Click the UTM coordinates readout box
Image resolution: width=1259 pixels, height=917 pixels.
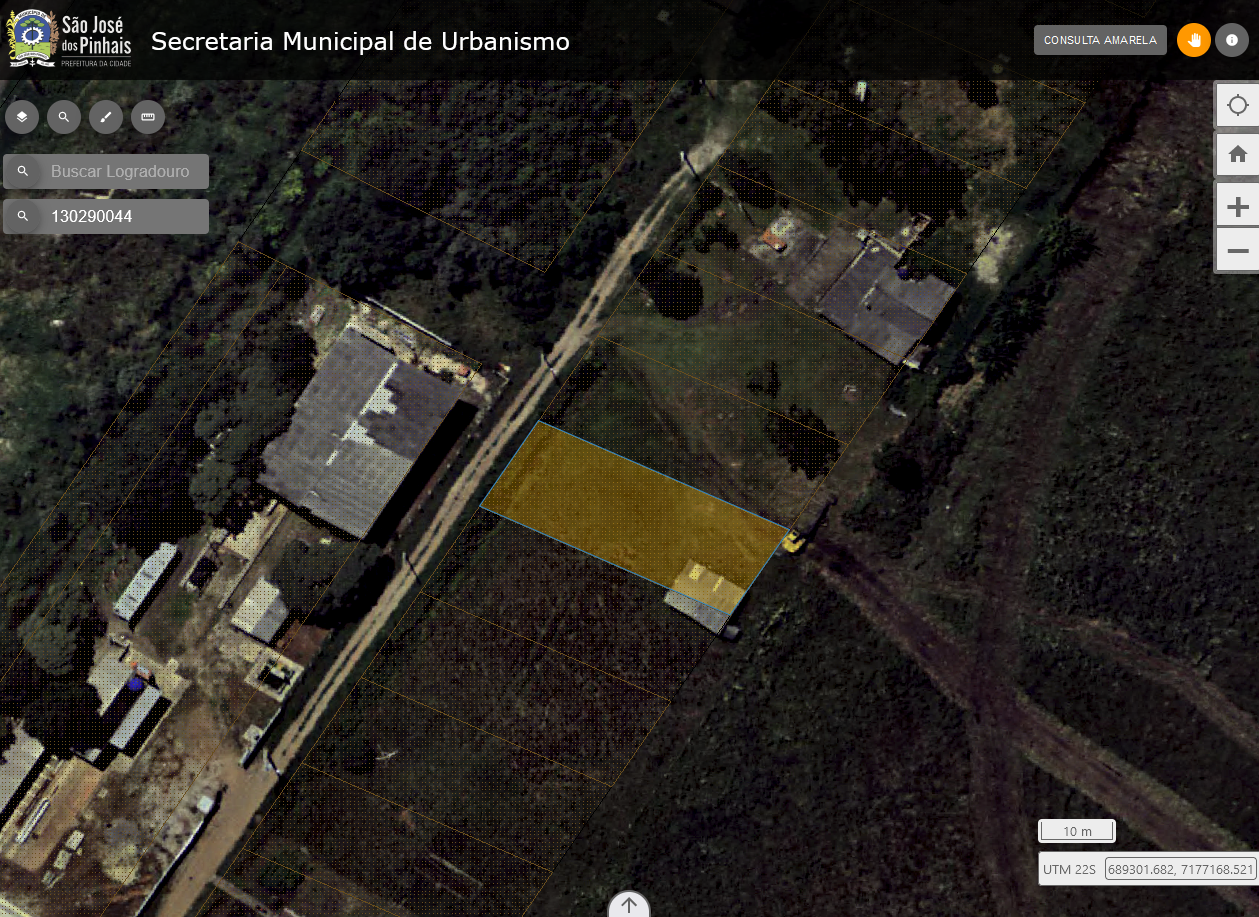[x=1180, y=869]
